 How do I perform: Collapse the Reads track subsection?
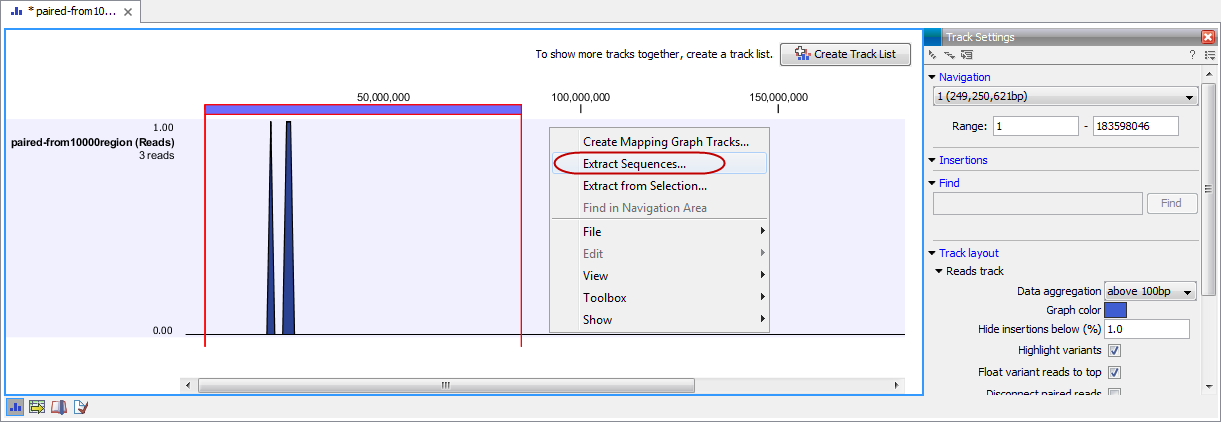[940, 271]
